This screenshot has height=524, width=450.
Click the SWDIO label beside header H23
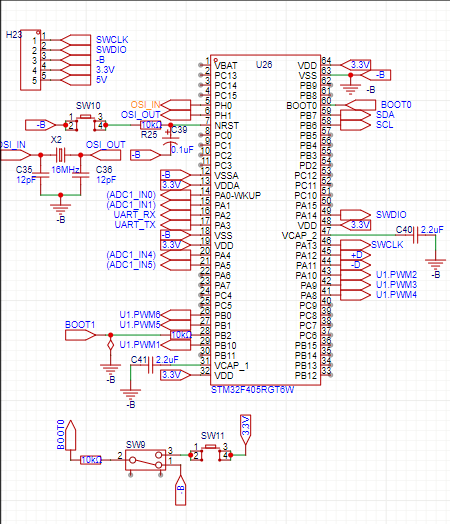[x=111, y=50]
